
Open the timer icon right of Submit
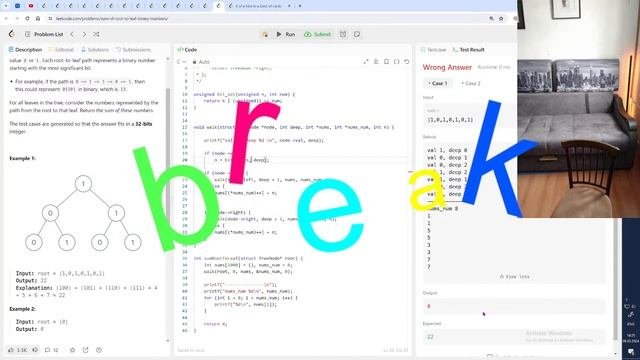(343, 34)
